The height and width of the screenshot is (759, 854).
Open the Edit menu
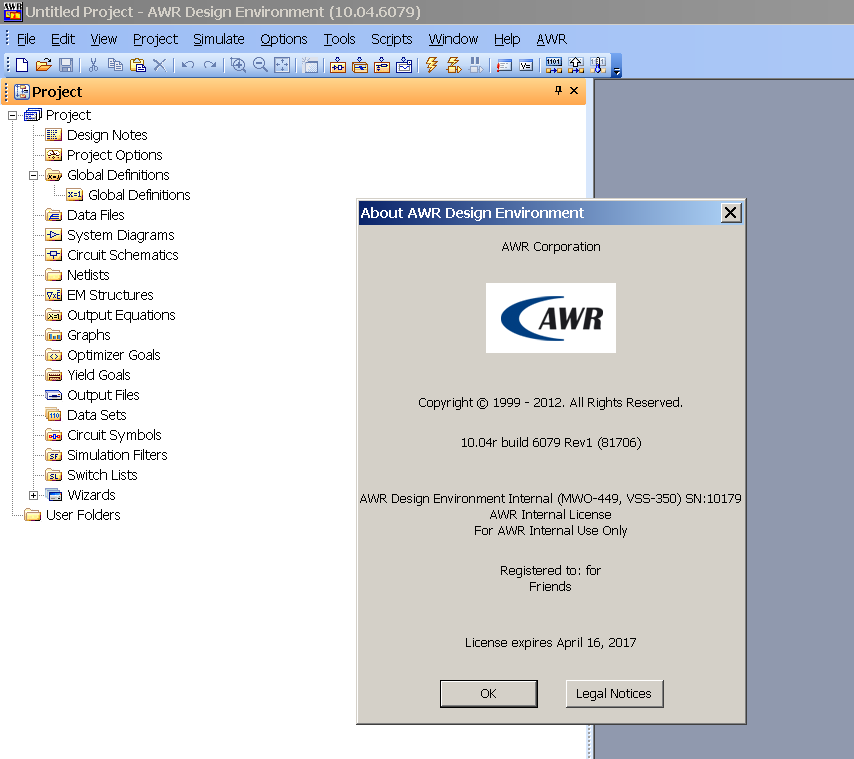point(63,39)
